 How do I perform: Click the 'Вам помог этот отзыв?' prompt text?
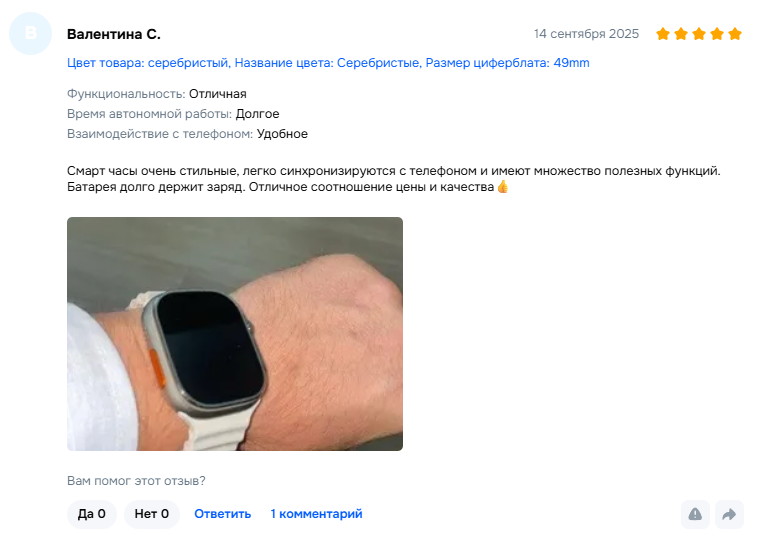pyautogui.click(x=136, y=481)
